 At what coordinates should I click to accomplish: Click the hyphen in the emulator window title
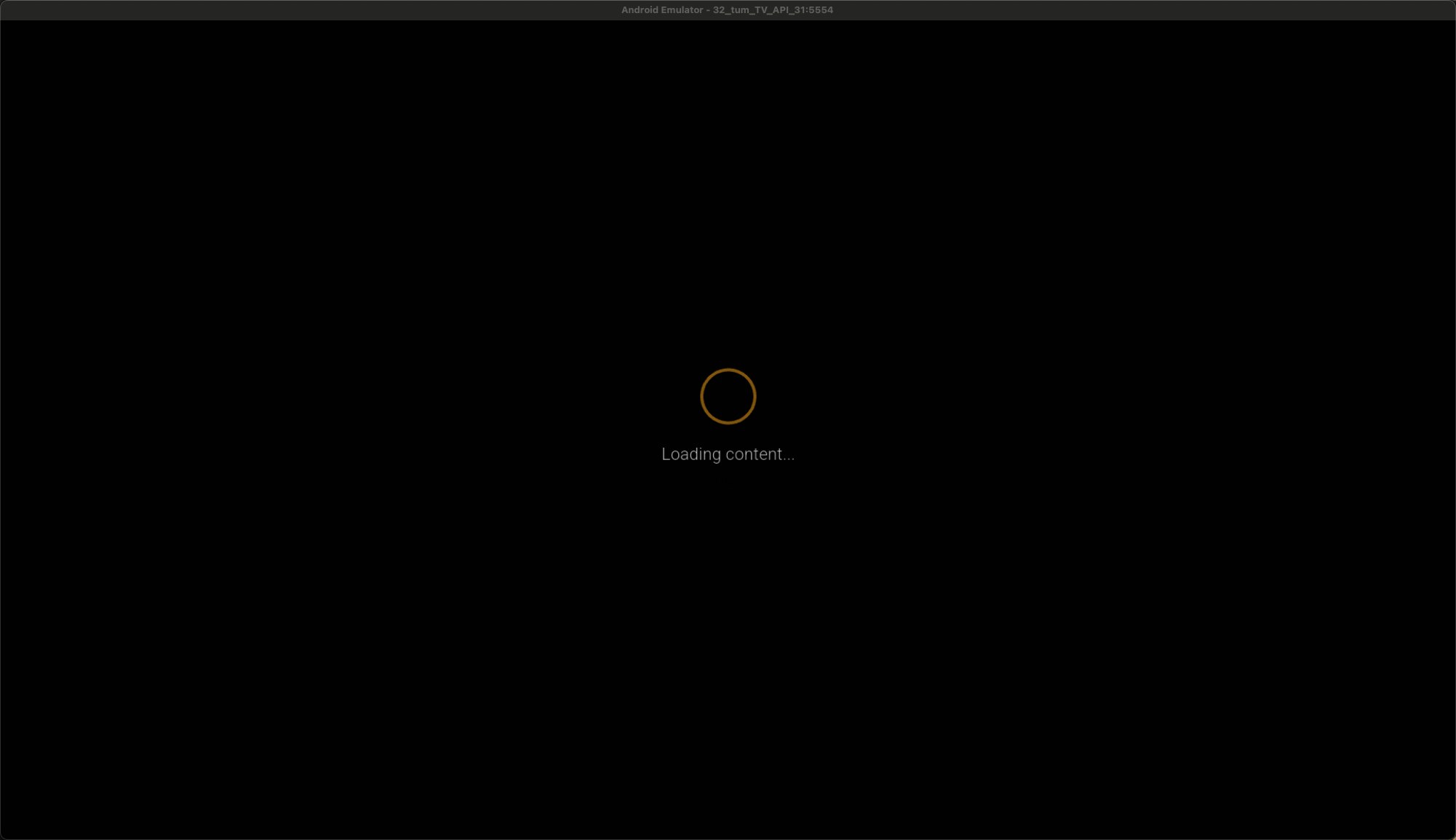(x=708, y=10)
